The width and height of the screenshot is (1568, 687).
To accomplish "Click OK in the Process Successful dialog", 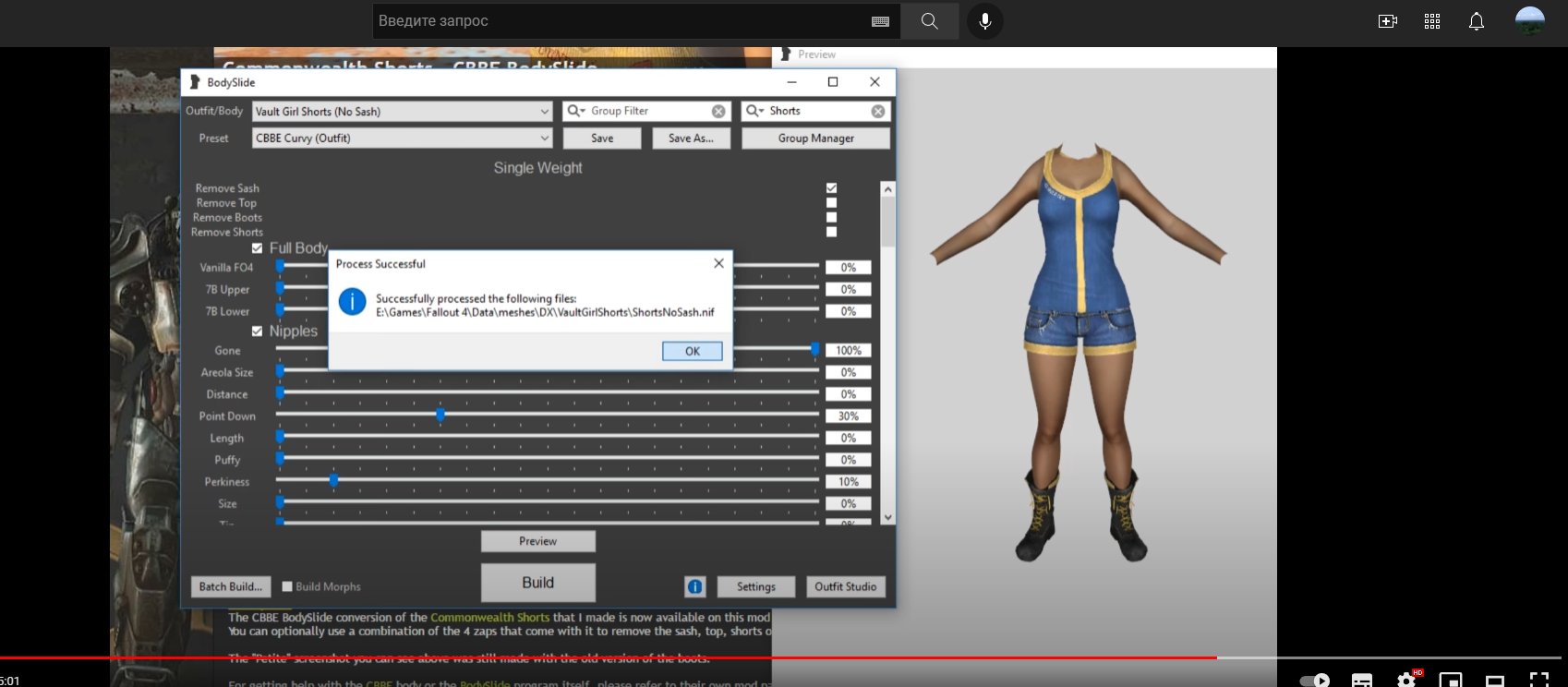I will (692, 351).
